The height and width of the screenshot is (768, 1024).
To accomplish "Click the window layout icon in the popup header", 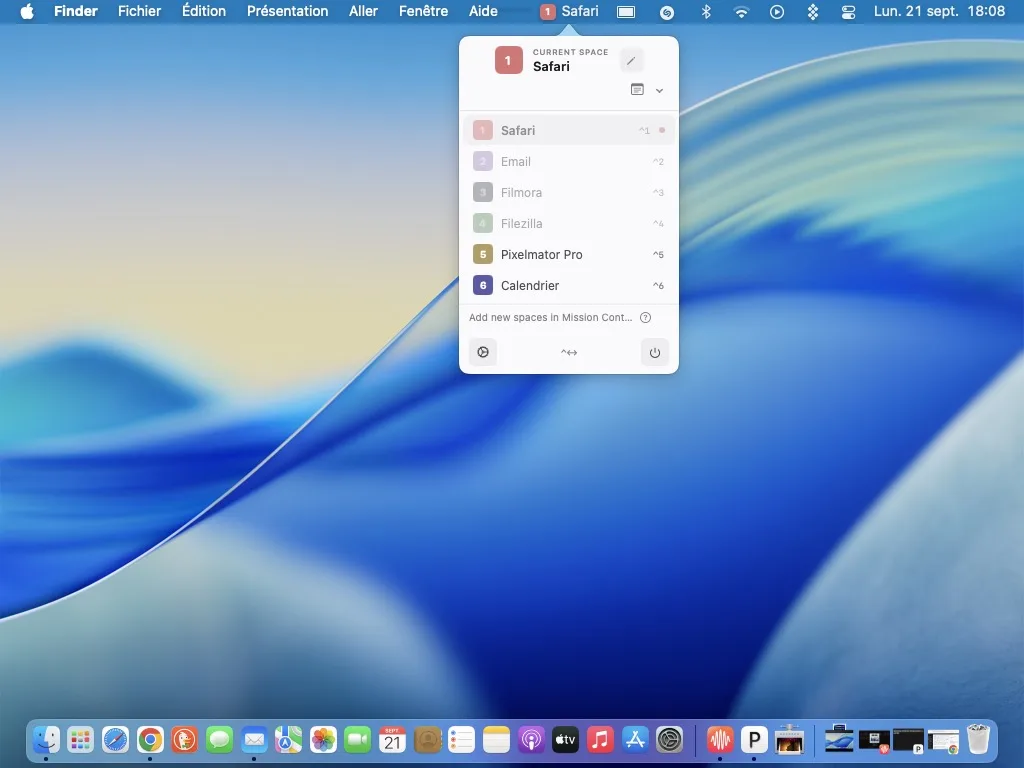I will pyautogui.click(x=637, y=89).
